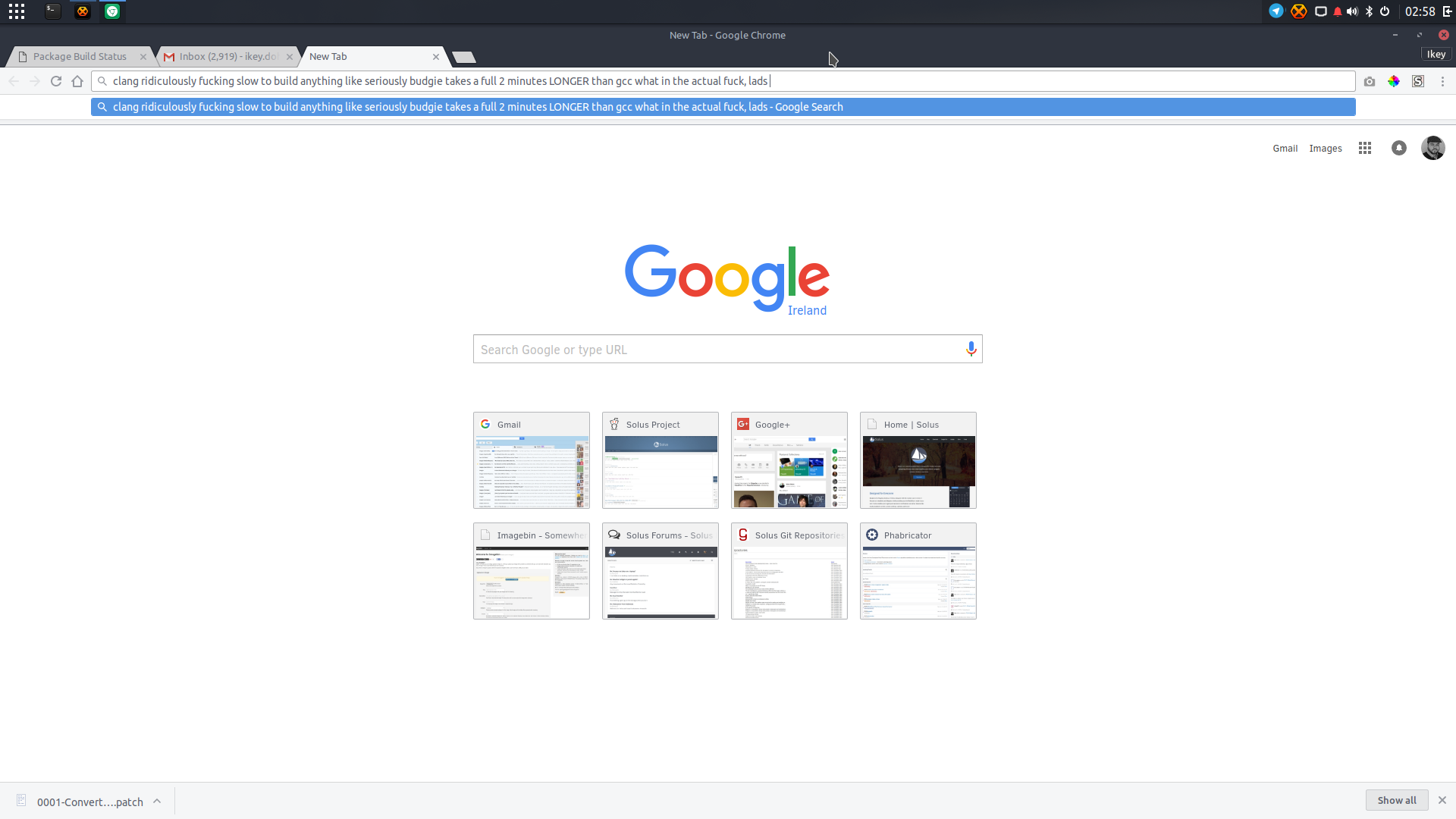Viewport: 1456px width, 819px height.
Task: Open the Bluetooth tray icon
Action: click(x=1369, y=11)
